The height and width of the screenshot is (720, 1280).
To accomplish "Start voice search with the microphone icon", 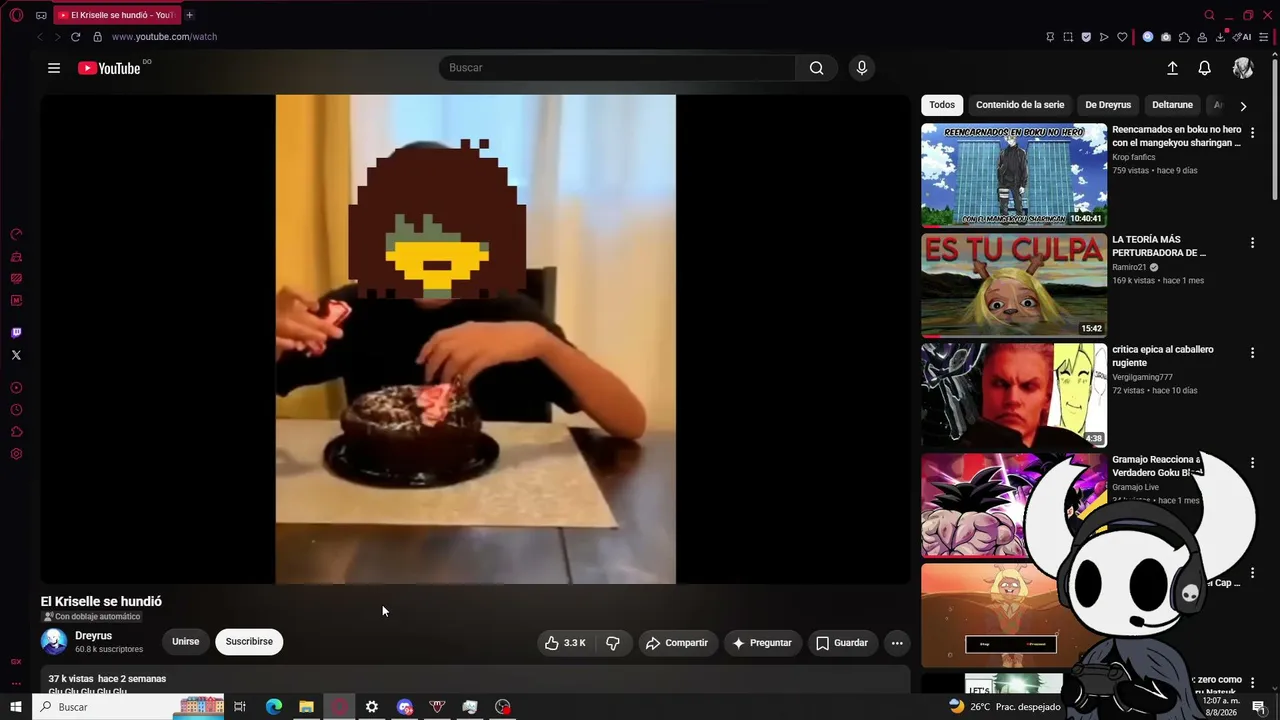I will tap(862, 68).
